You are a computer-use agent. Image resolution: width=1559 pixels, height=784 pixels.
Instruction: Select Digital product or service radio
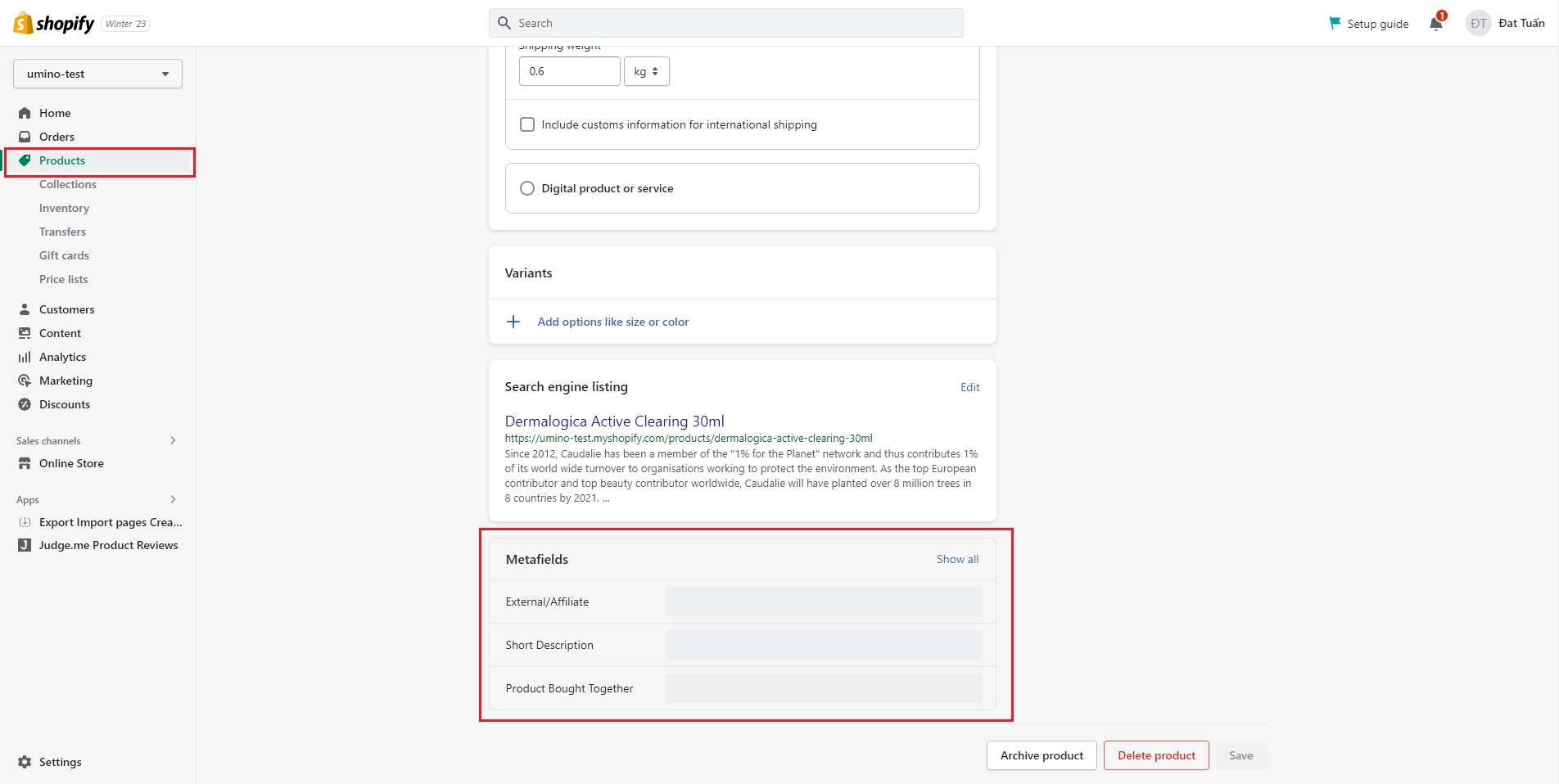tap(527, 188)
